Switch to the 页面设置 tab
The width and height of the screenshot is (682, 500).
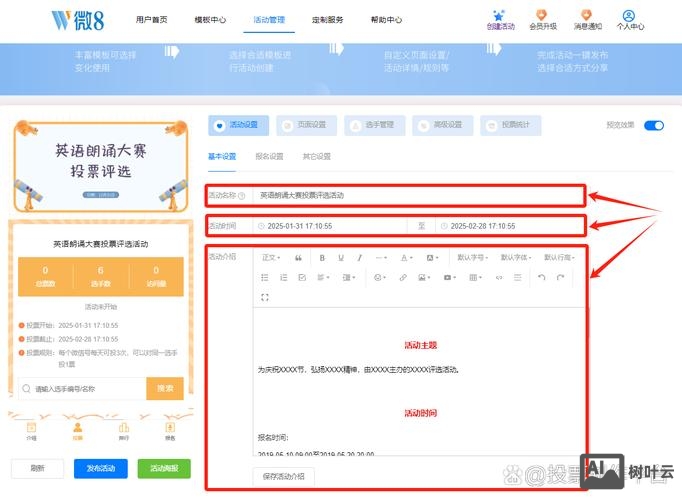[307, 125]
